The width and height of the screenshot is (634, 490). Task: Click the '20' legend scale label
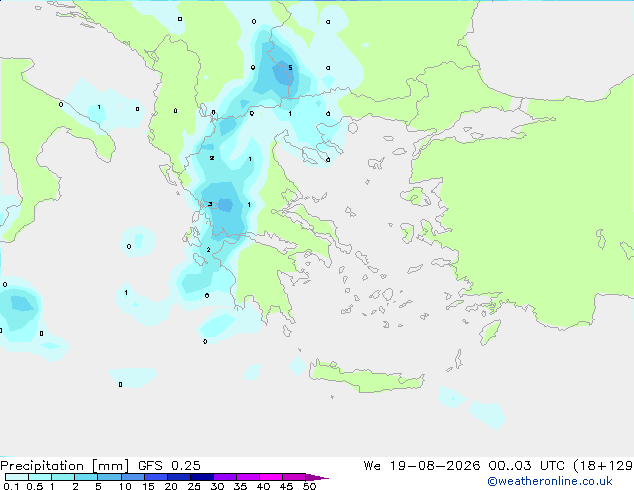(171, 486)
